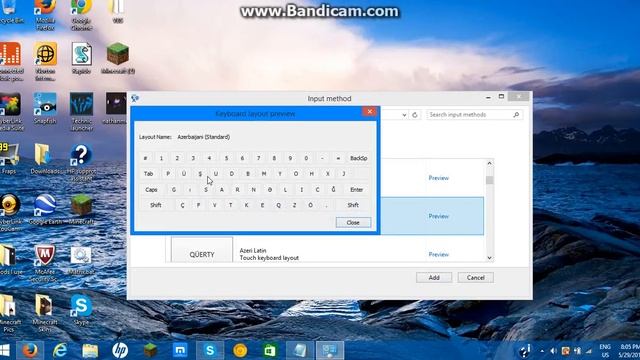Open Google Earth desktop shortcut
Image resolution: width=640 pixels, height=360 pixels.
pyautogui.click(x=45, y=209)
